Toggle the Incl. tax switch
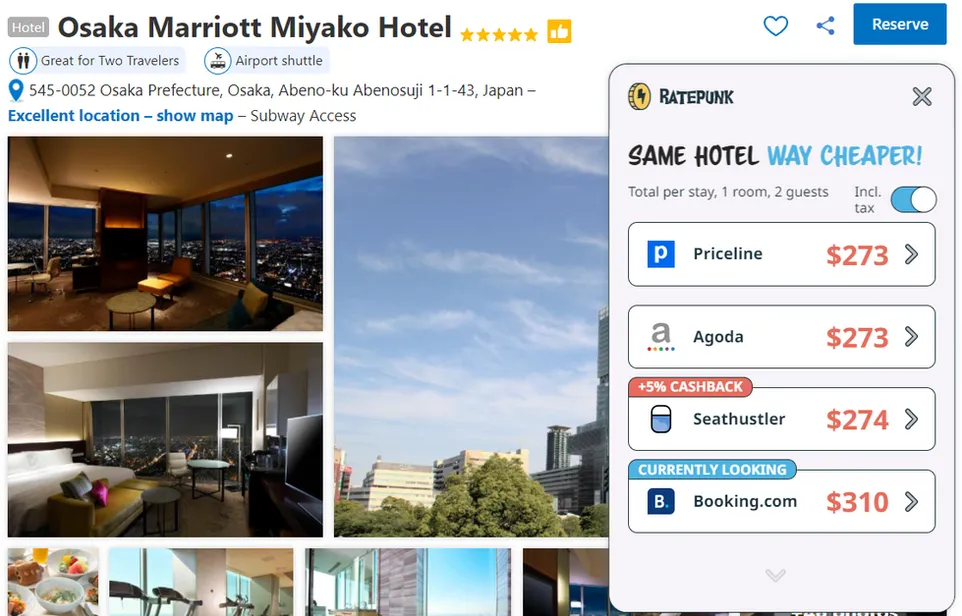The width and height of the screenshot is (962, 616). [914, 199]
